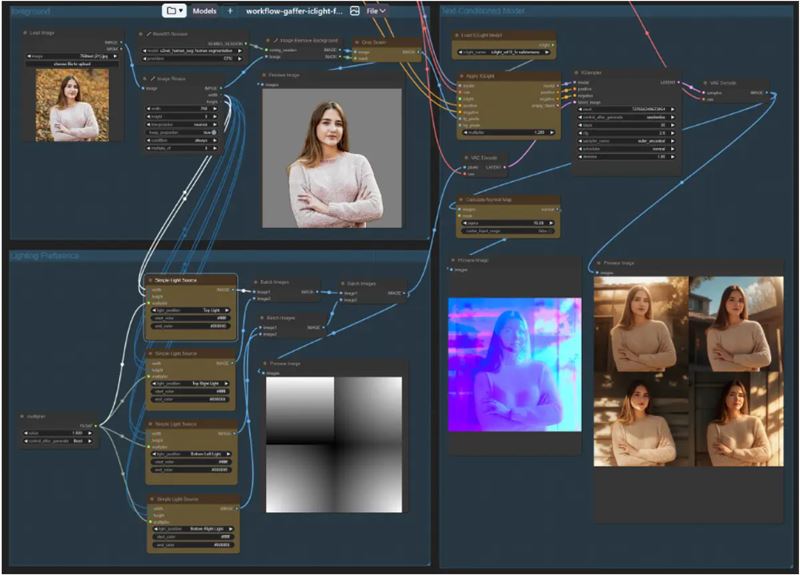Open KSampler control_after_generate randomize dropdown
Image resolution: width=800 pixels, height=575 pixels.
tap(626, 117)
